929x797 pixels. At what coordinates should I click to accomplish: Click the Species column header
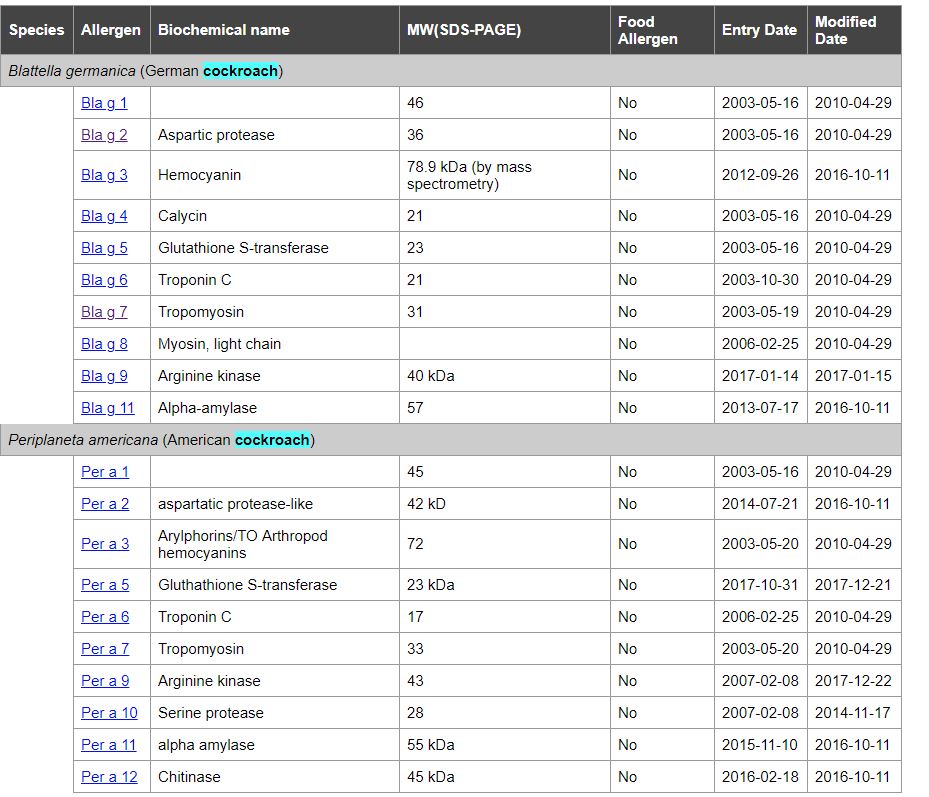[36, 30]
